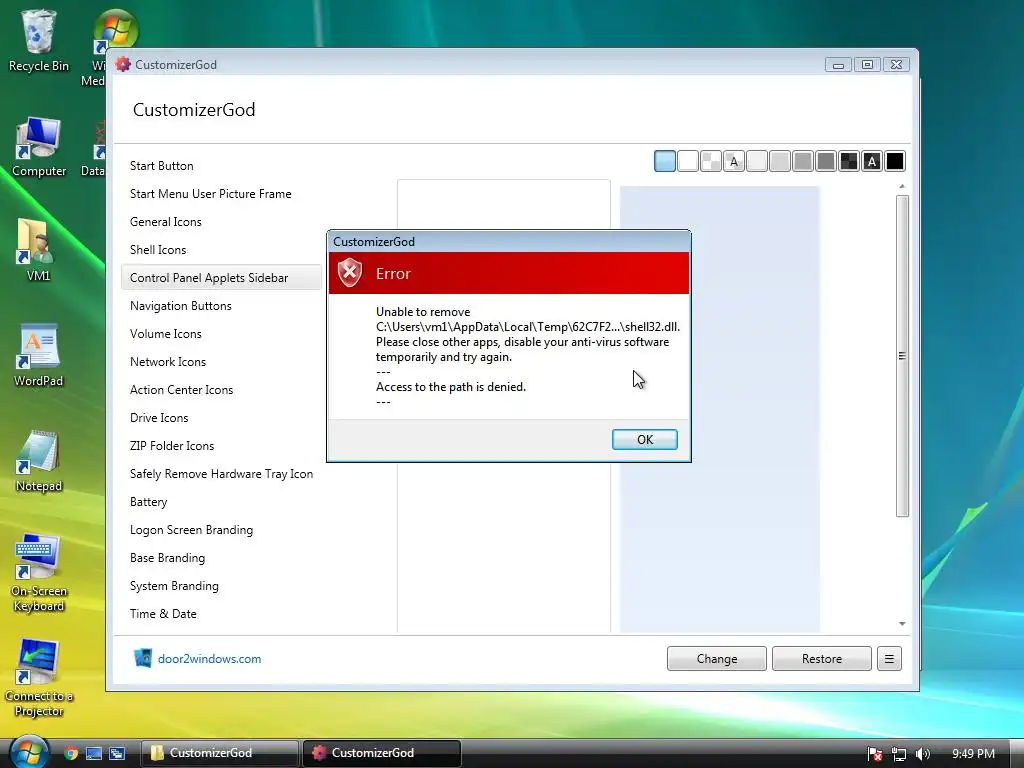1024x768 pixels.
Task: Switch to CustomizerGod app taskbar button
Action: (x=381, y=753)
